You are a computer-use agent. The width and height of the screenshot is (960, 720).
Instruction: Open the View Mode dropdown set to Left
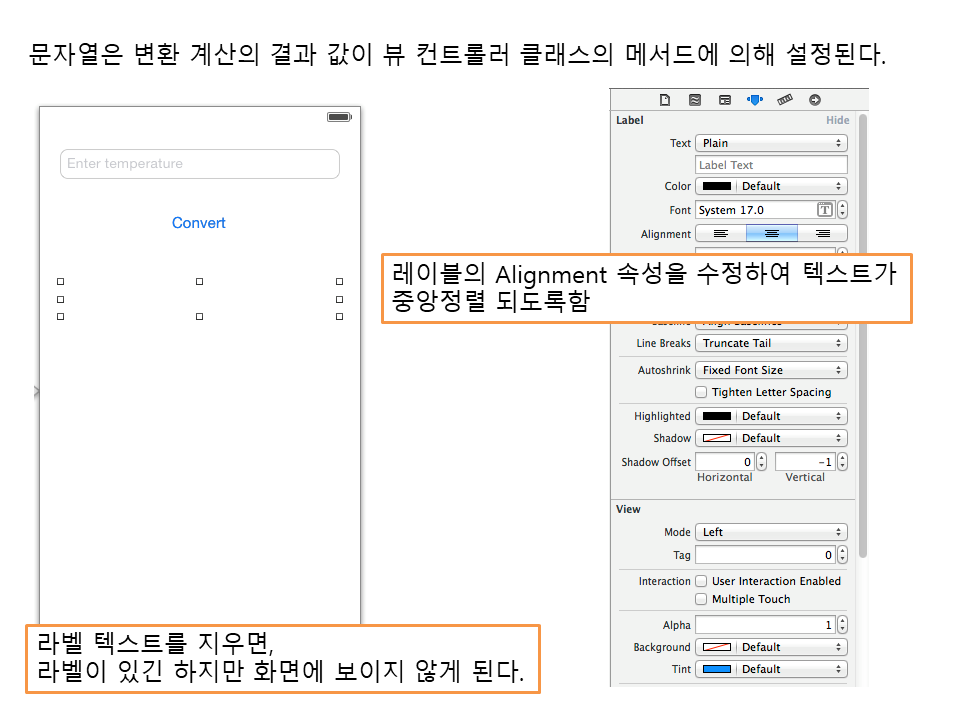tap(771, 532)
